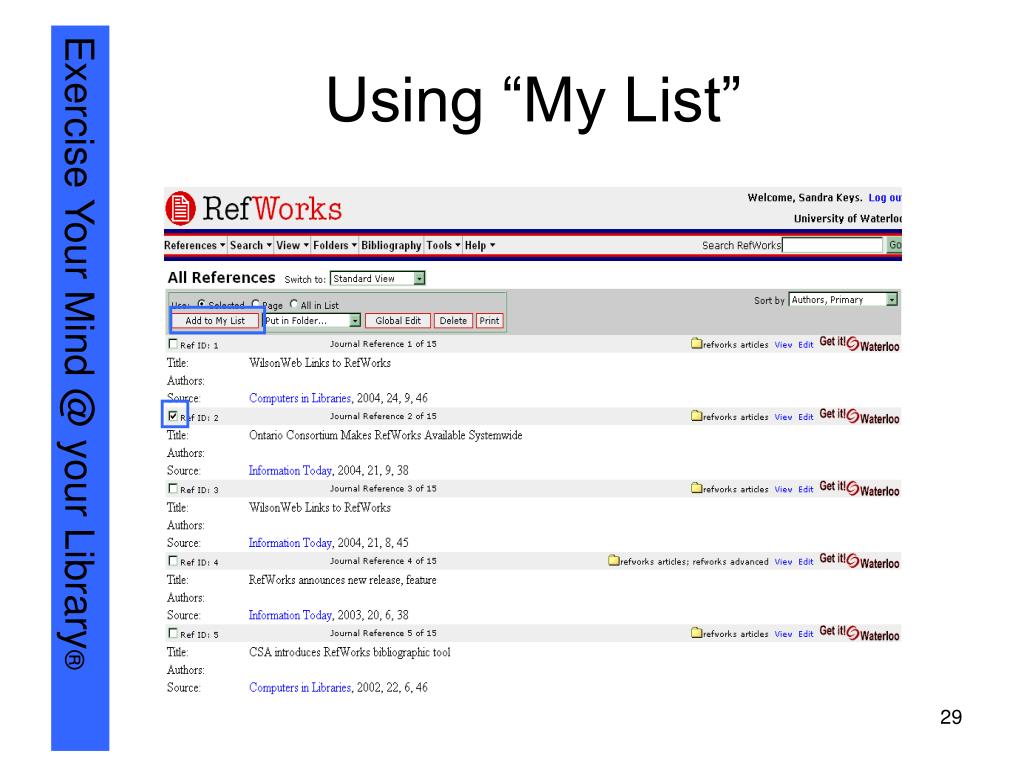Click title 'Ontario Consortium Makes RefWorks Available Systemwide'
Viewport: 1024px width, 768px height.
(385, 436)
